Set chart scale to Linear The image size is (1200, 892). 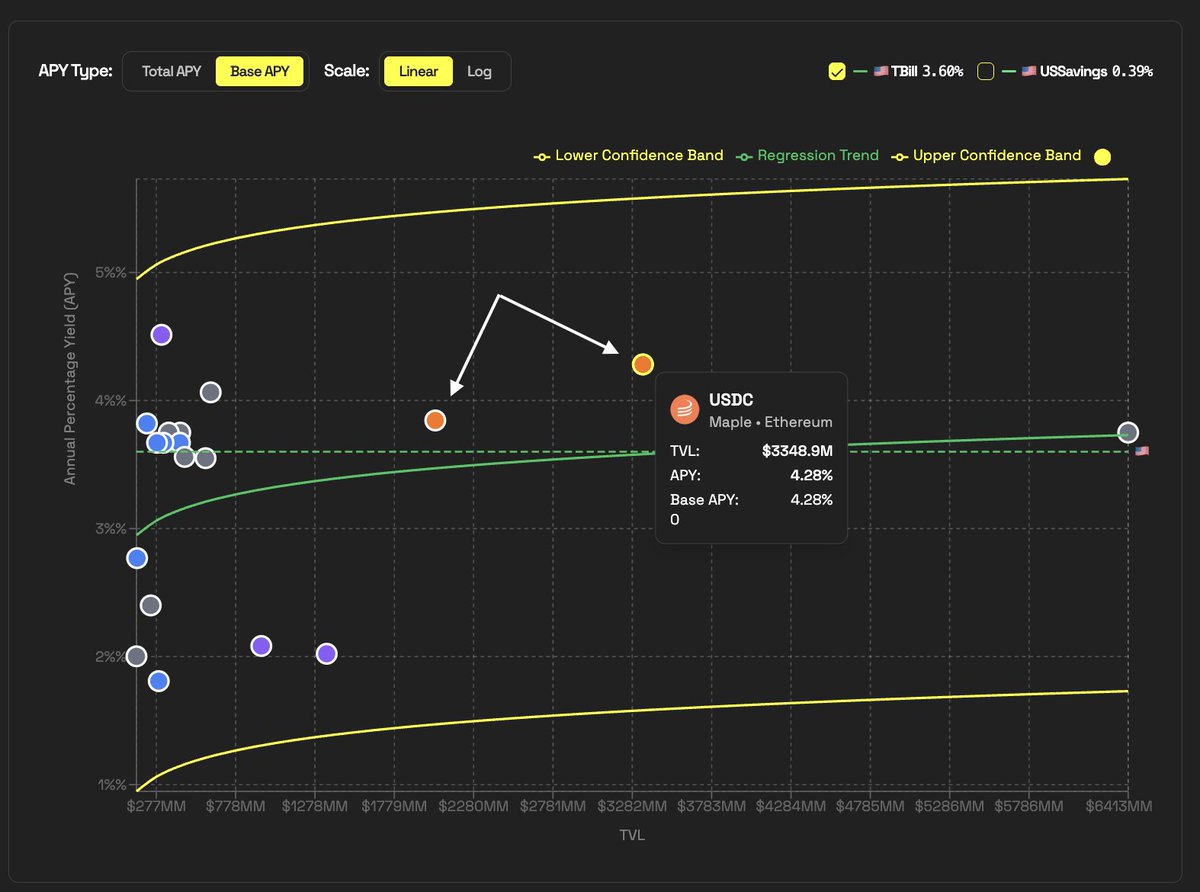click(x=418, y=71)
